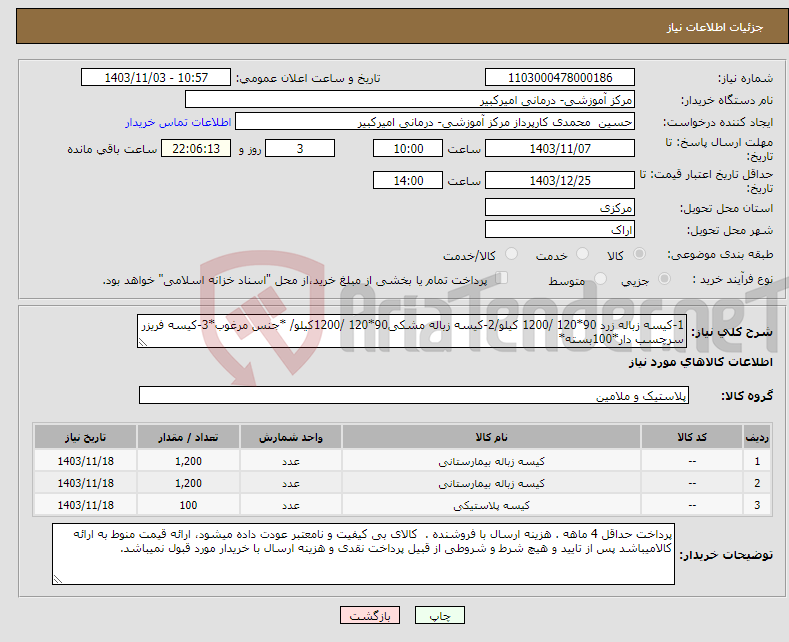789x642 pixels.
Task: Click the need number field 1103000478000186
Action: coord(560,77)
